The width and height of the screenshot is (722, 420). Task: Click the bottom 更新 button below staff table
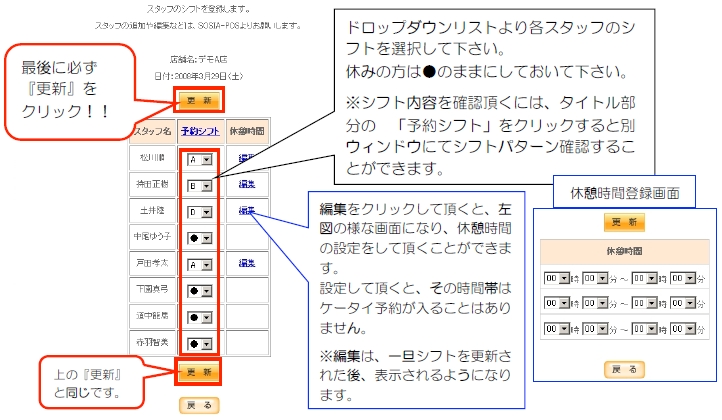198,373
